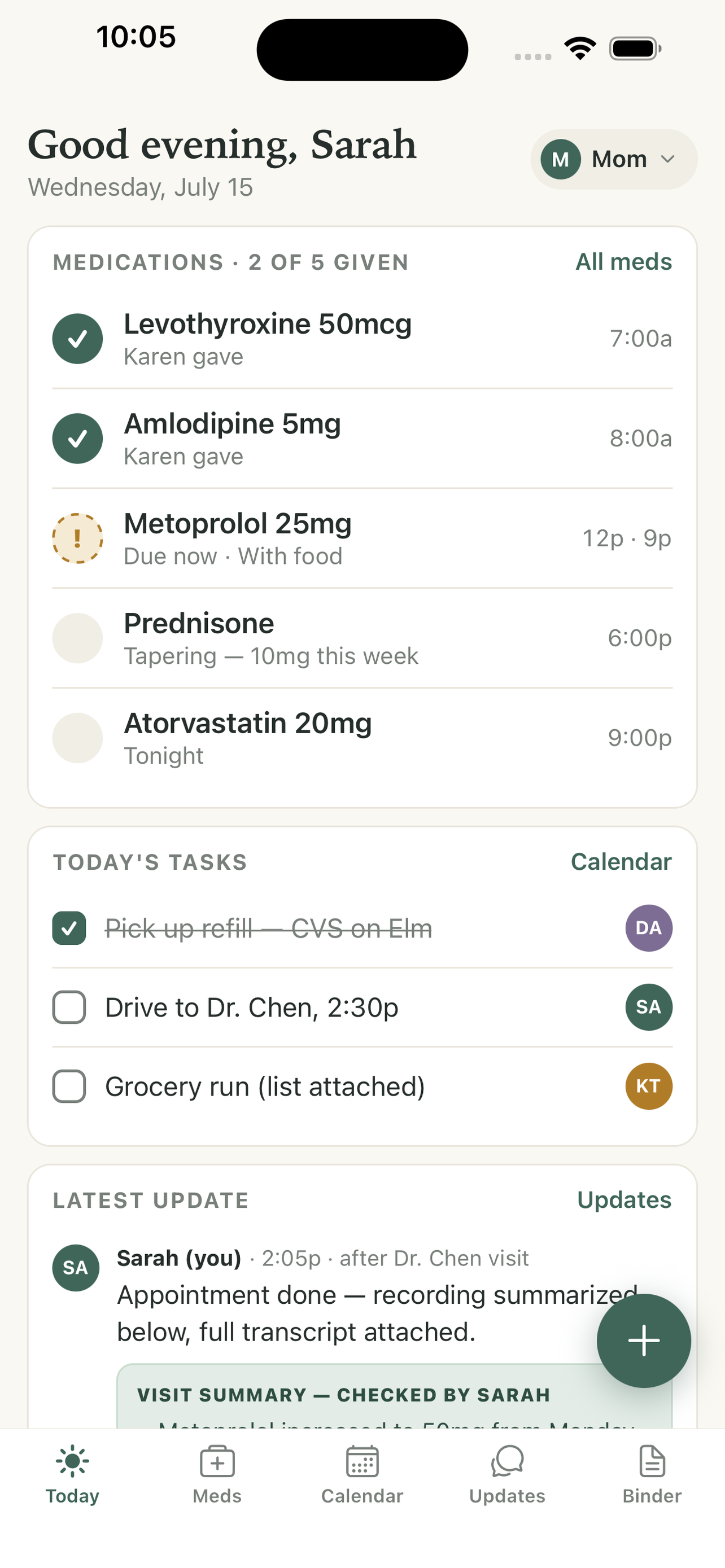Image resolution: width=725 pixels, height=1568 pixels.
Task: Tap the SA avatar beside the Sarah (you) update
Action: (x=76, y=1267)
